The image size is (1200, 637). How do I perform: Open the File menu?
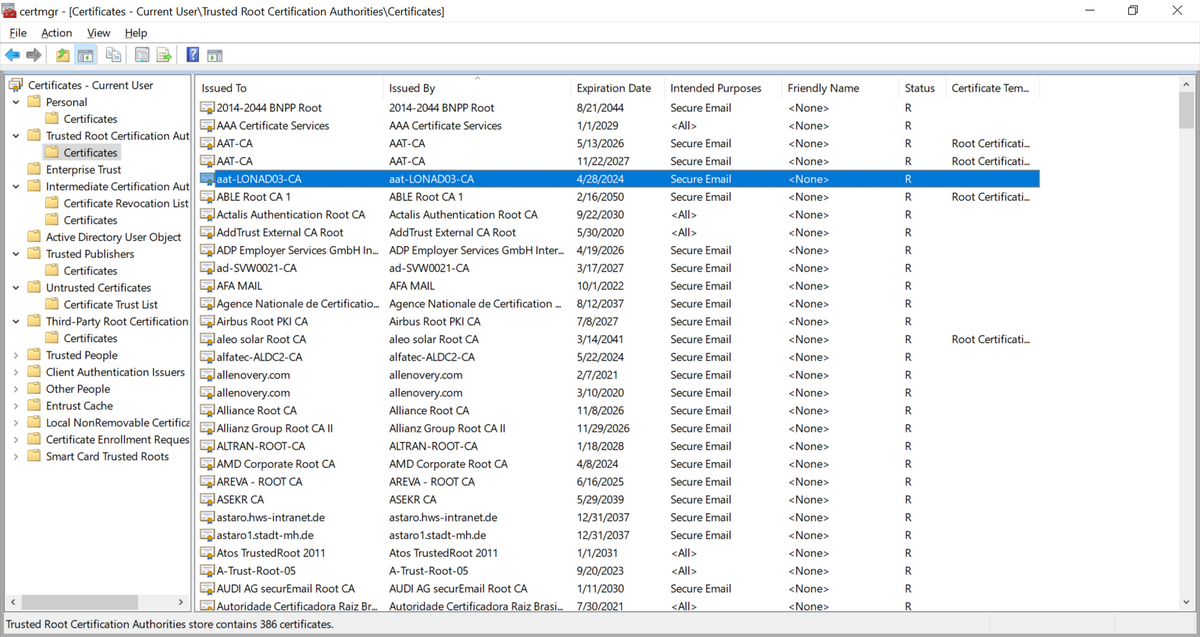click(x=18, y=33)
